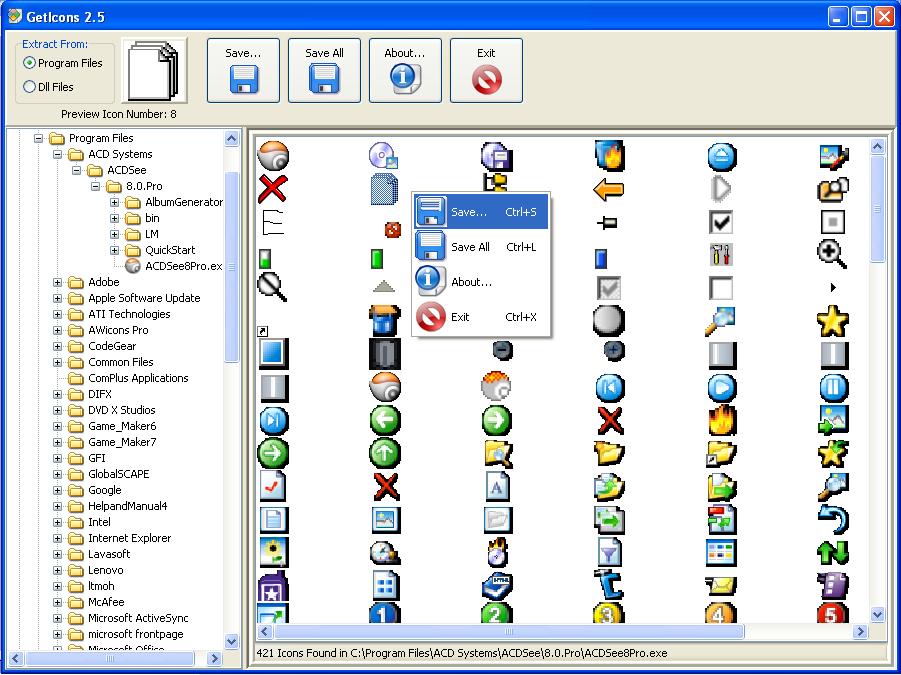
Task: Click the Save All toolbar button
Action: pyautogui.click(x=324, y=71)
